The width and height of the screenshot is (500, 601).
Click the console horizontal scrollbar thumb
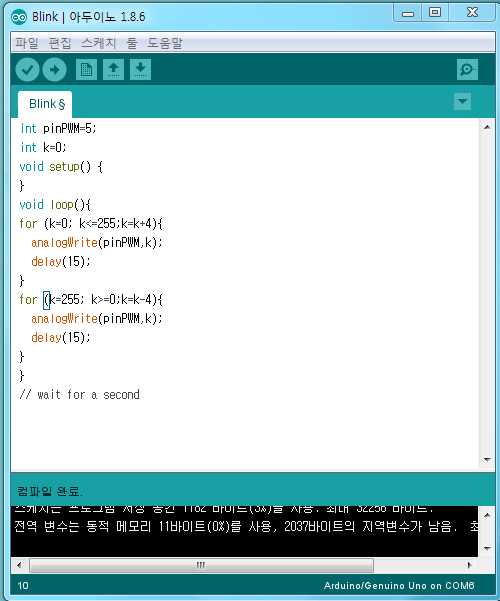201,565
